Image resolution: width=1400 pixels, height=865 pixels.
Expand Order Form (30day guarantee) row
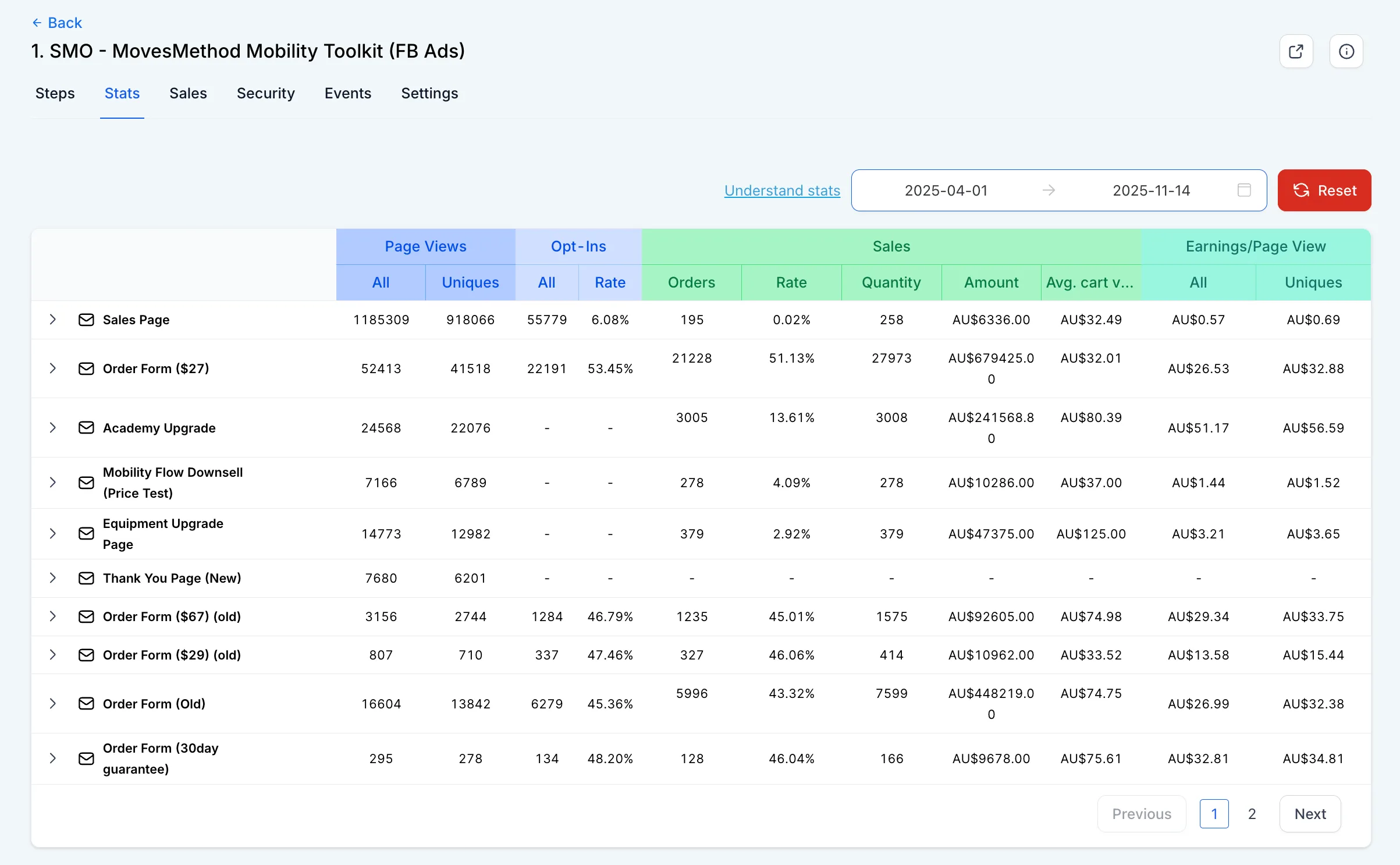(x=53, y=758)
